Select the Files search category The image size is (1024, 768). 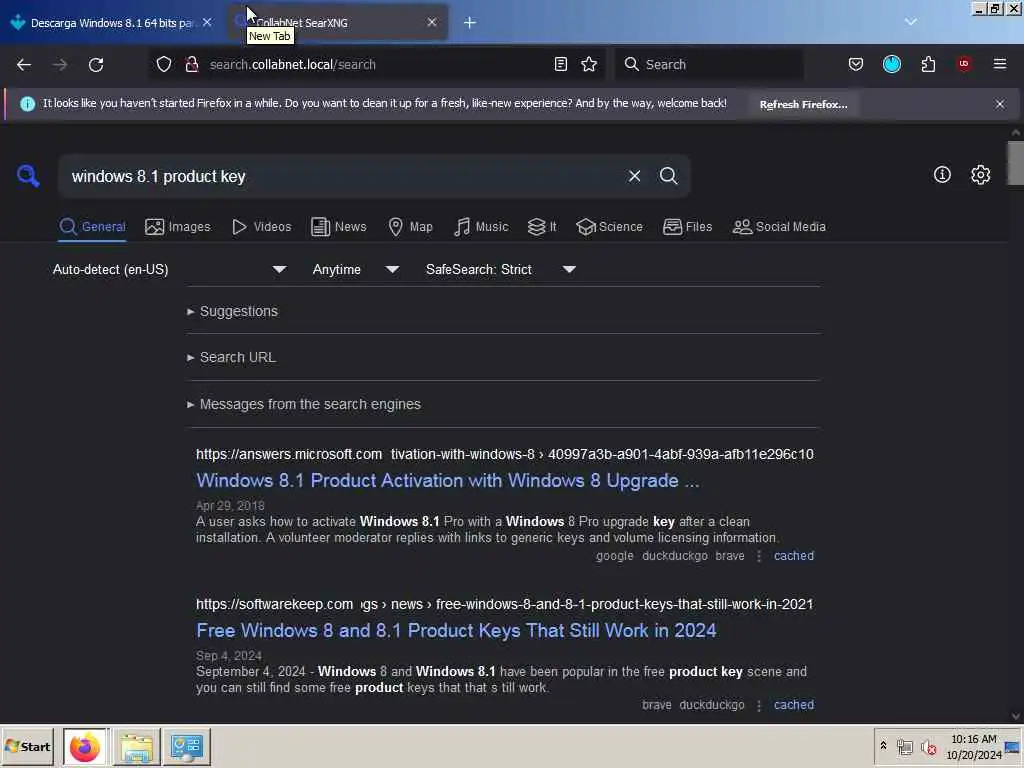(x=688, y=227)
